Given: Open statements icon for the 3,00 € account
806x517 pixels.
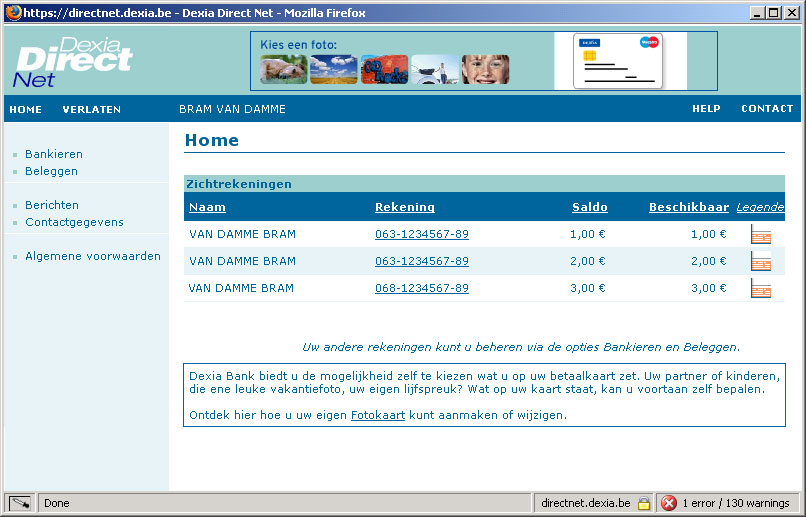Looking at the screenshot, I should 761,289.
